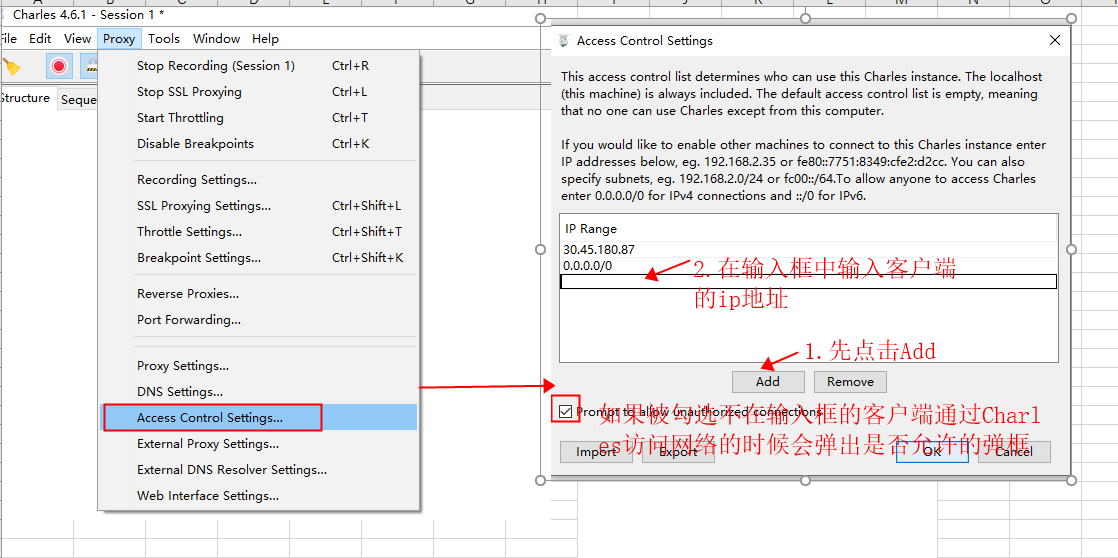Toggle Prompt to allow unauthorized connections checkbox
The image size is (1118, 558).
[566, 411]
